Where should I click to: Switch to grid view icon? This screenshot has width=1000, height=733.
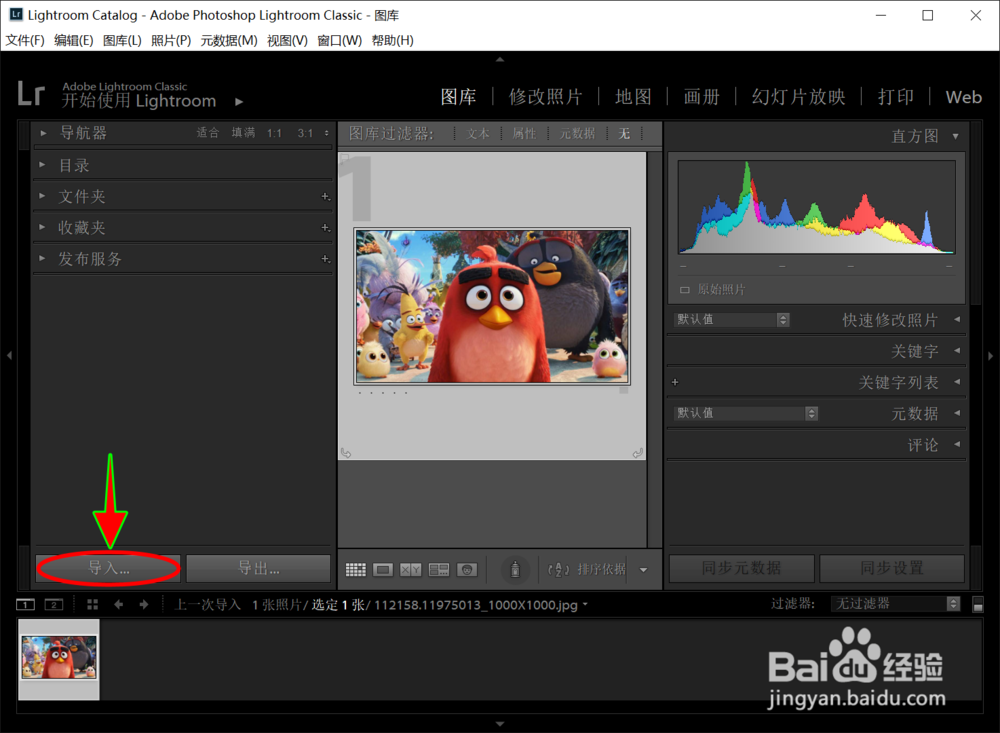355,570
